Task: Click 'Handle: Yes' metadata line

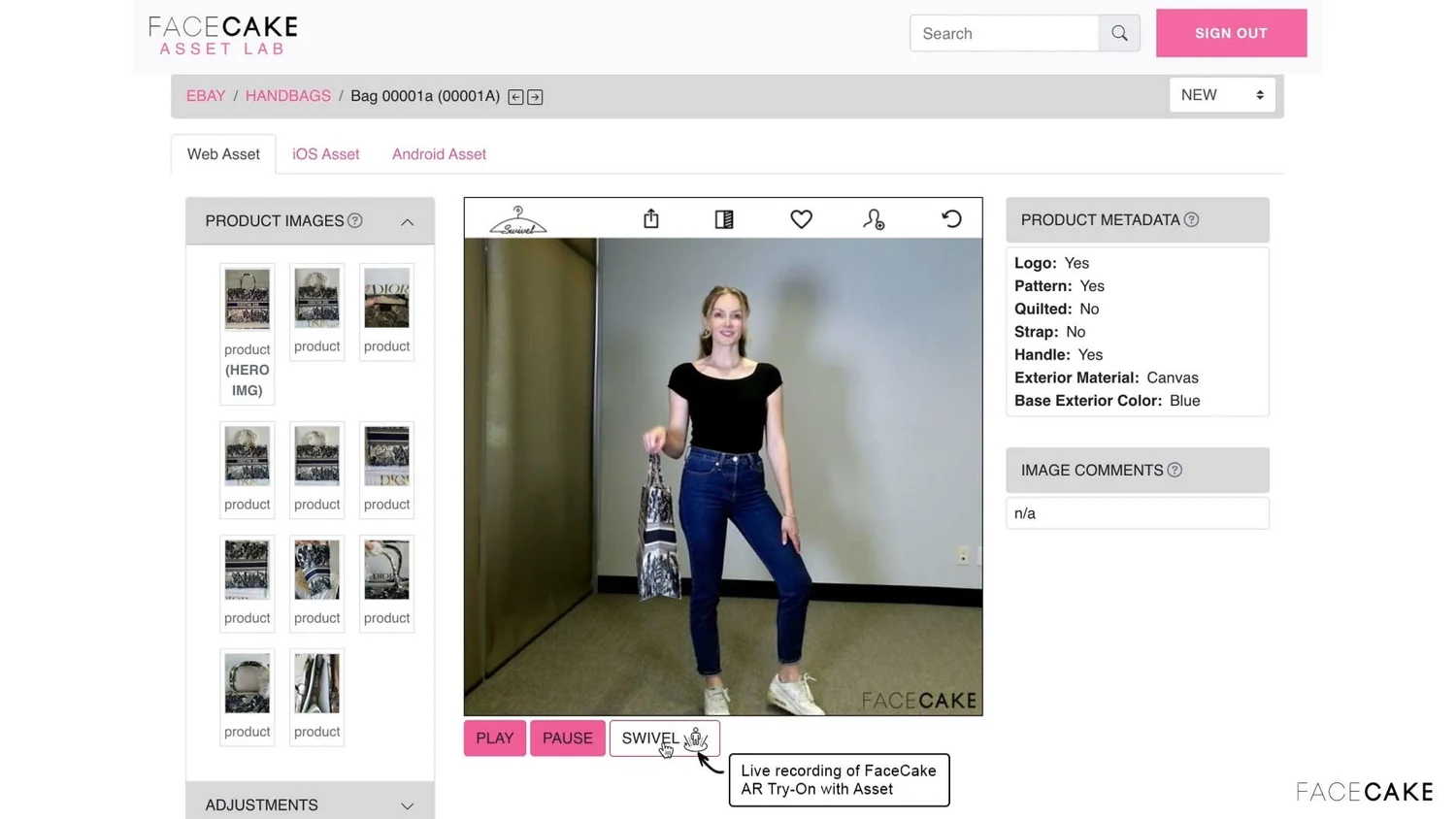Action: [1059, 355]
